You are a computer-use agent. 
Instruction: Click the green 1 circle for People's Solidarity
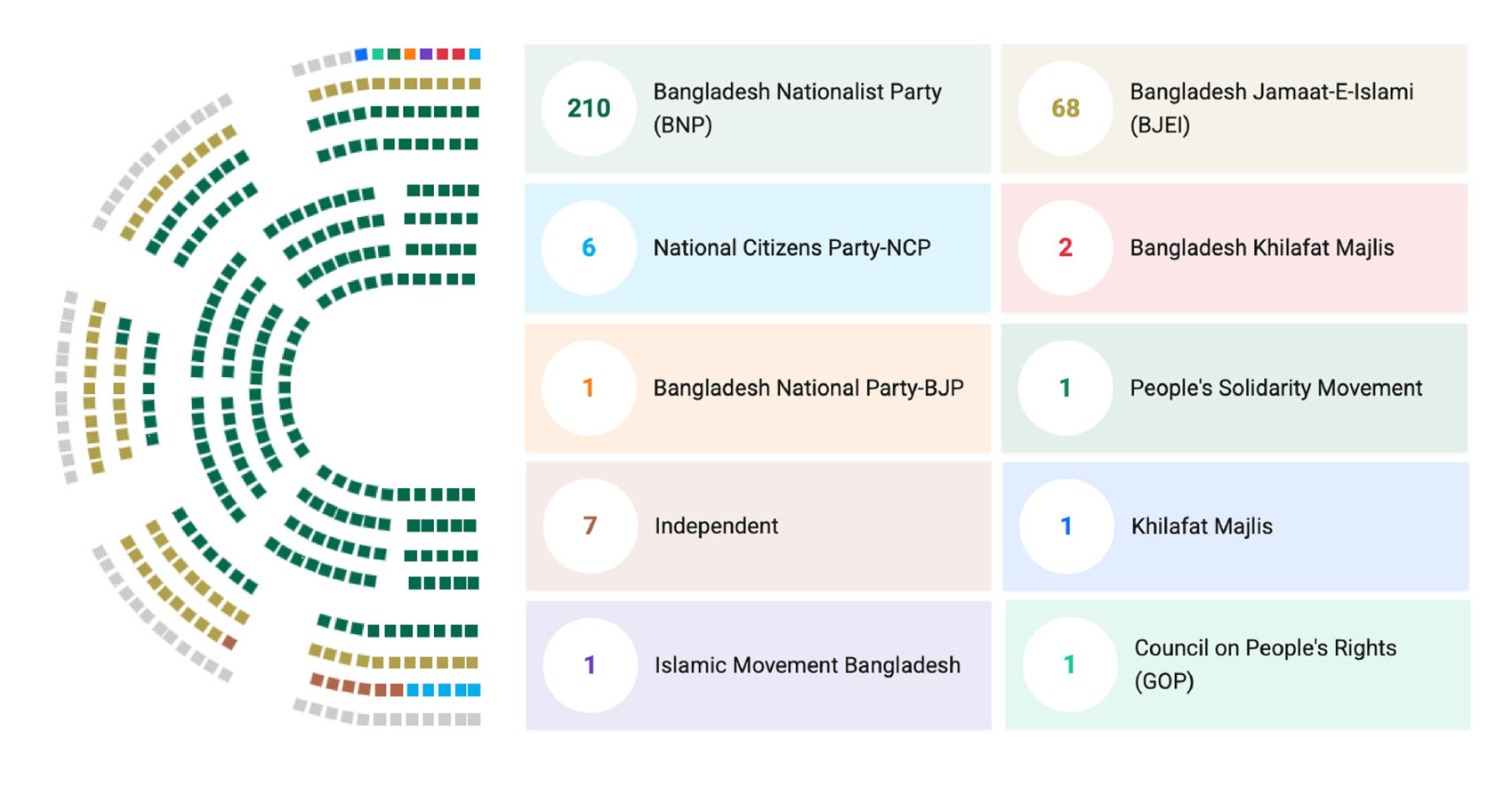click(1065, 388)
